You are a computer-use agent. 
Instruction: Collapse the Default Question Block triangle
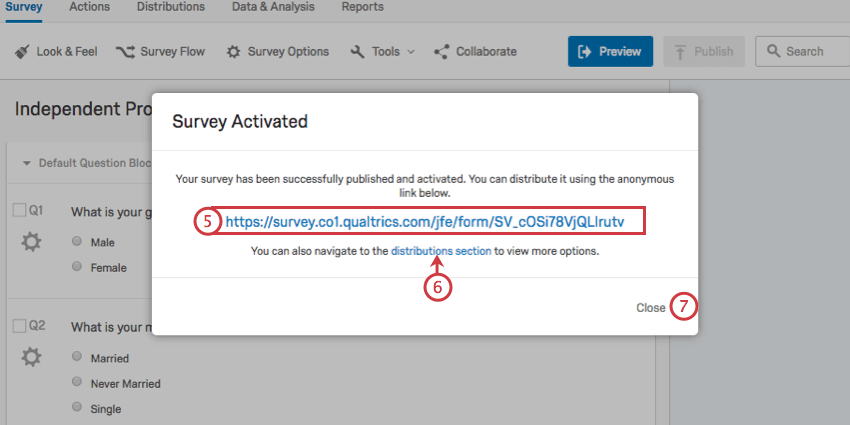(x=27, y=163)
